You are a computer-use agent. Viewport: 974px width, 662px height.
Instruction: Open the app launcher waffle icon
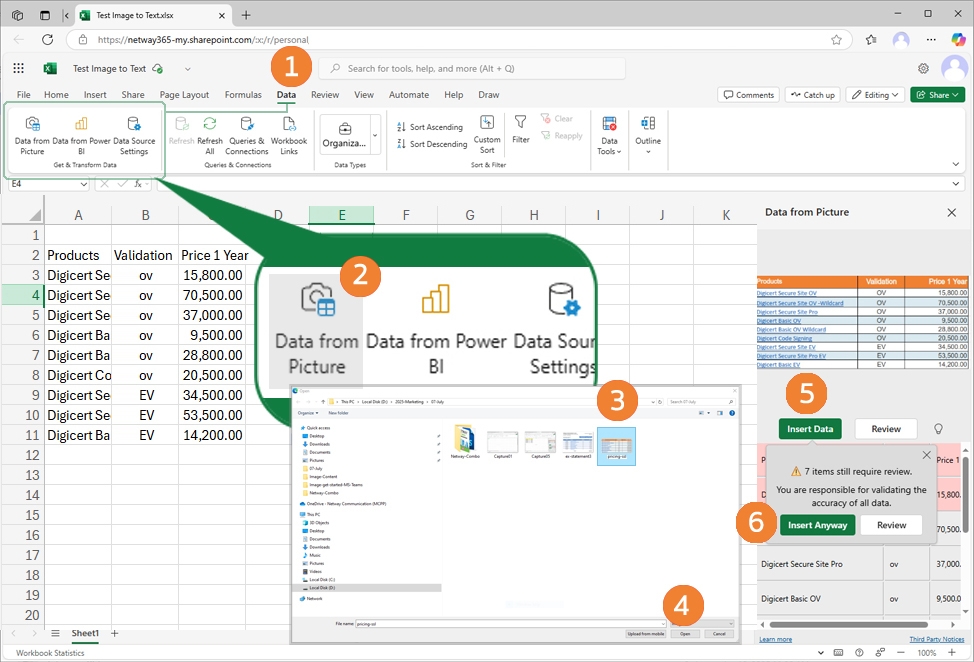coord(19,68)
